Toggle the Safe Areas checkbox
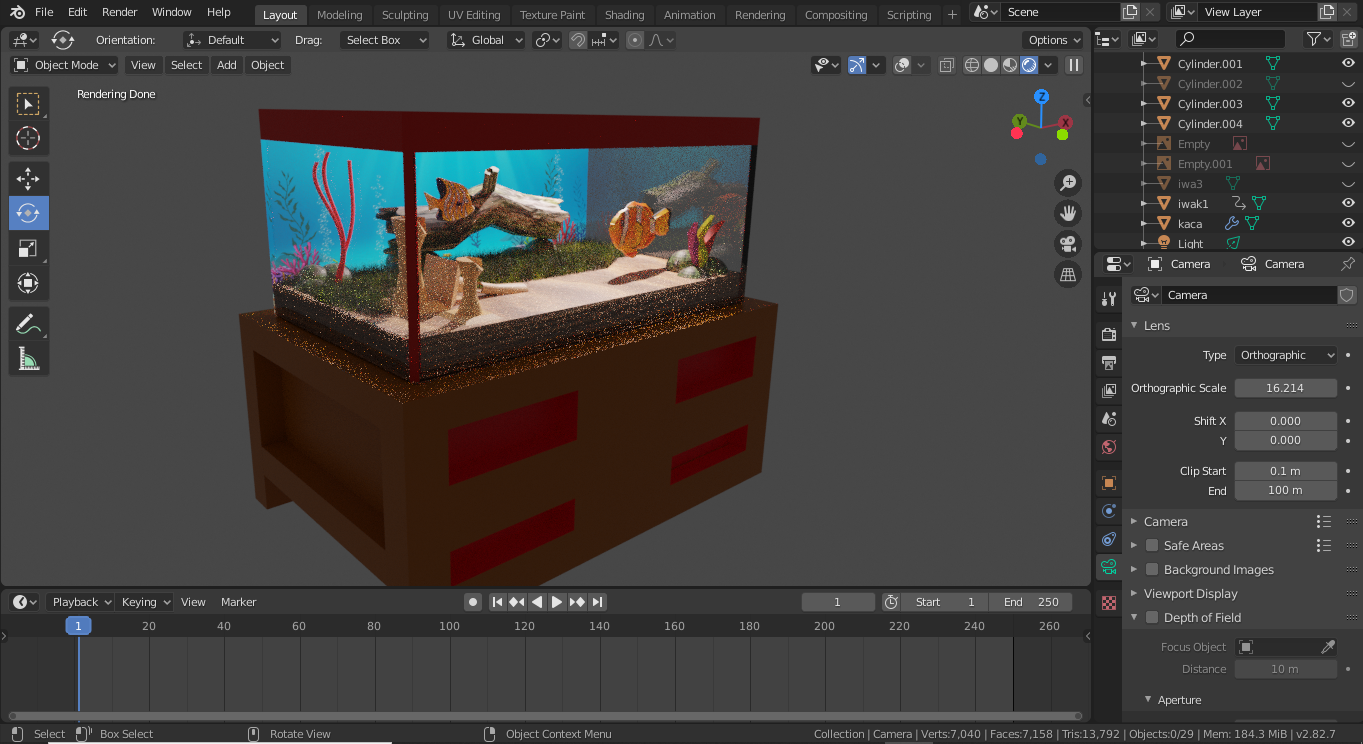The width and height of the screenshot is (1363, 744). (x=1151, y=545)
